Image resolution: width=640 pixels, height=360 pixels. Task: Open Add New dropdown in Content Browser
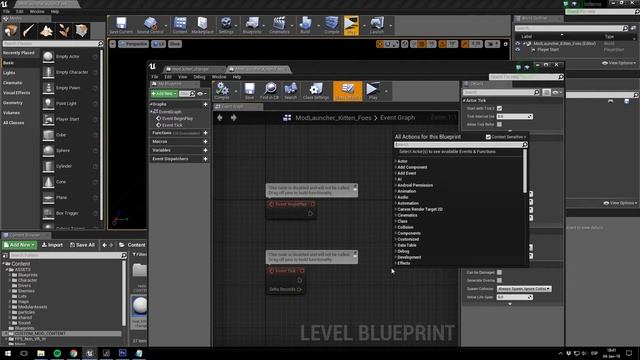point(19,245)
